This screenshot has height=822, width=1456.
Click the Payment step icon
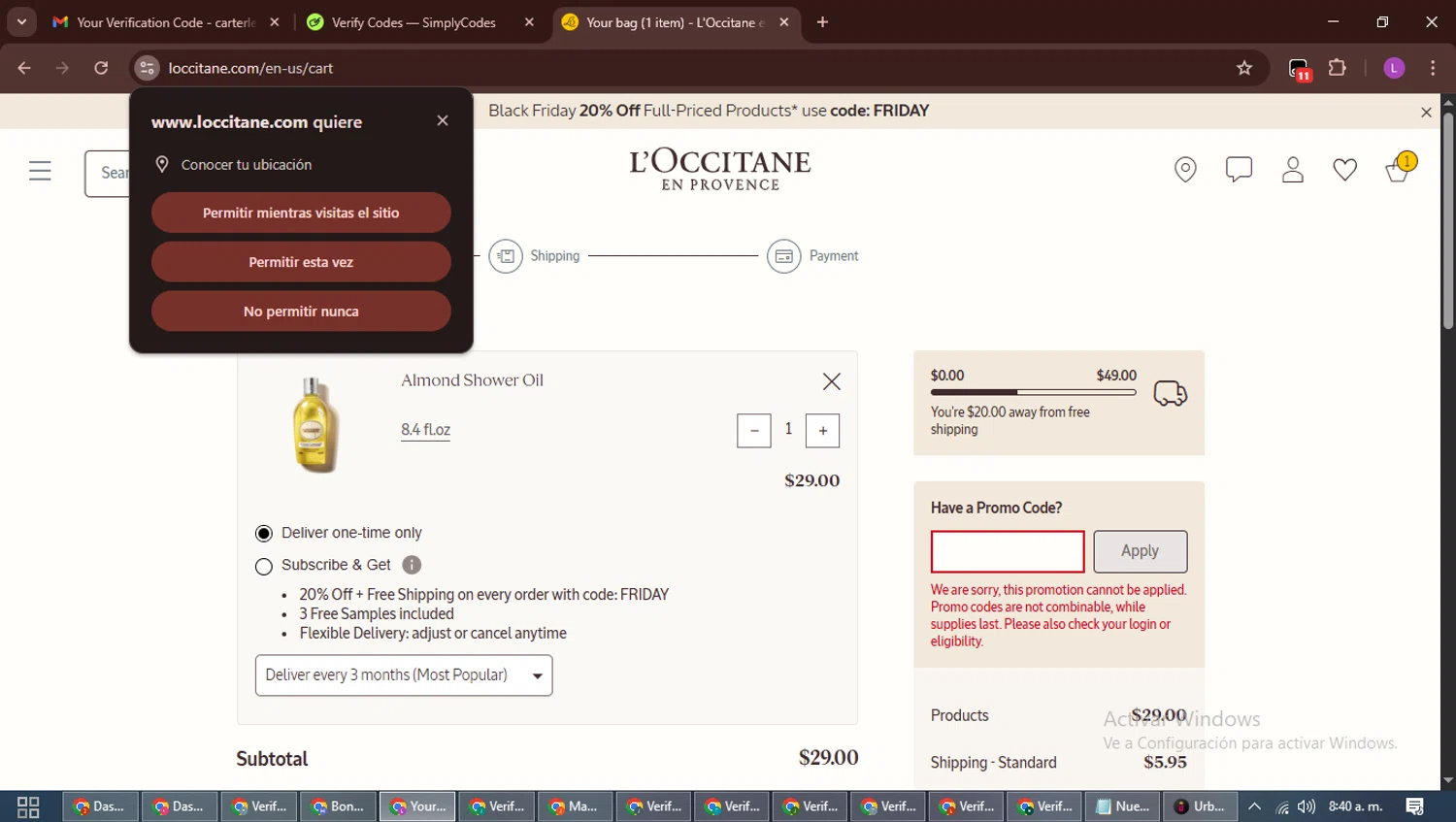[784, 256]
